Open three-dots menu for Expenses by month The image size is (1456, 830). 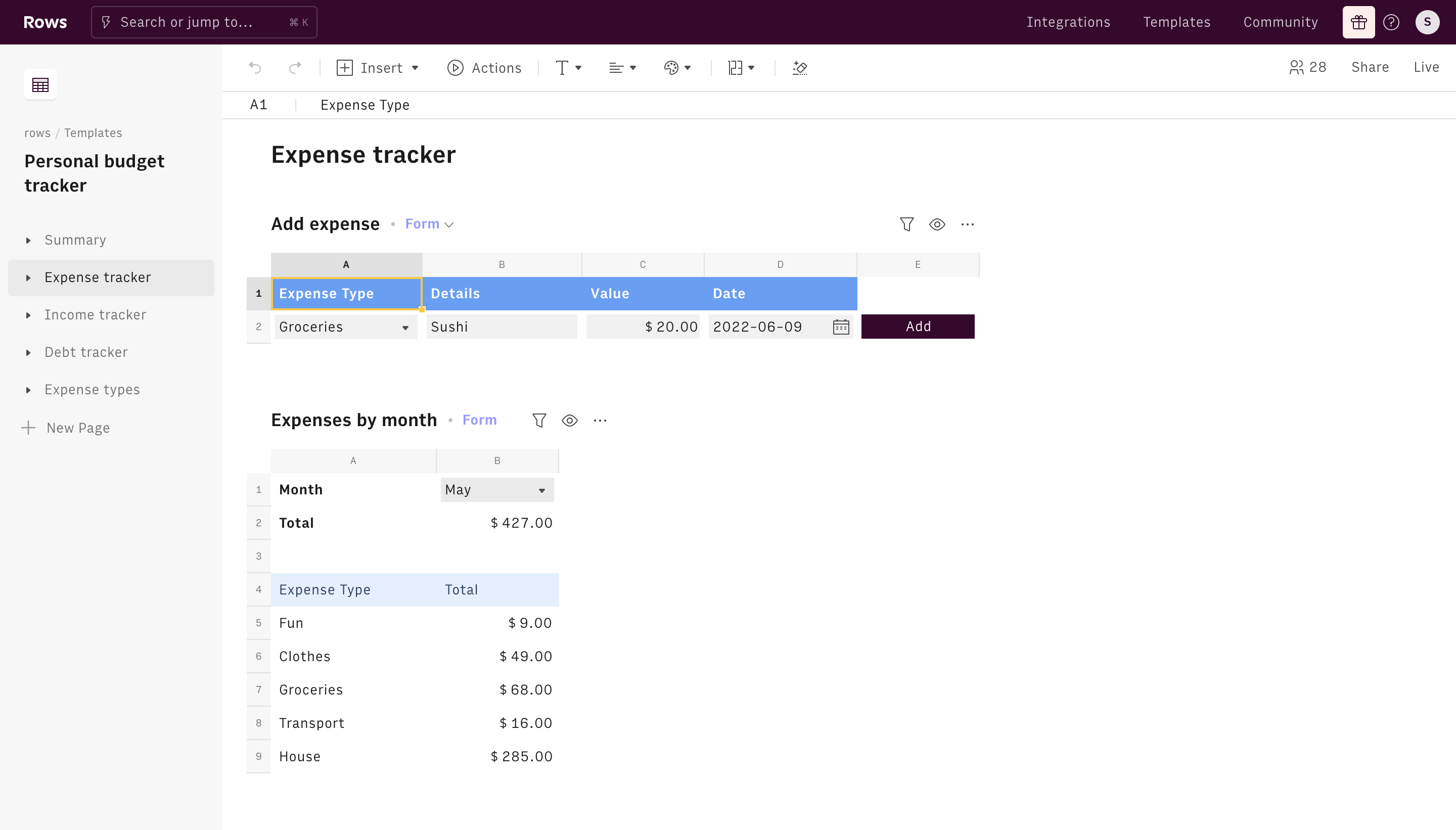click(600, 421)
